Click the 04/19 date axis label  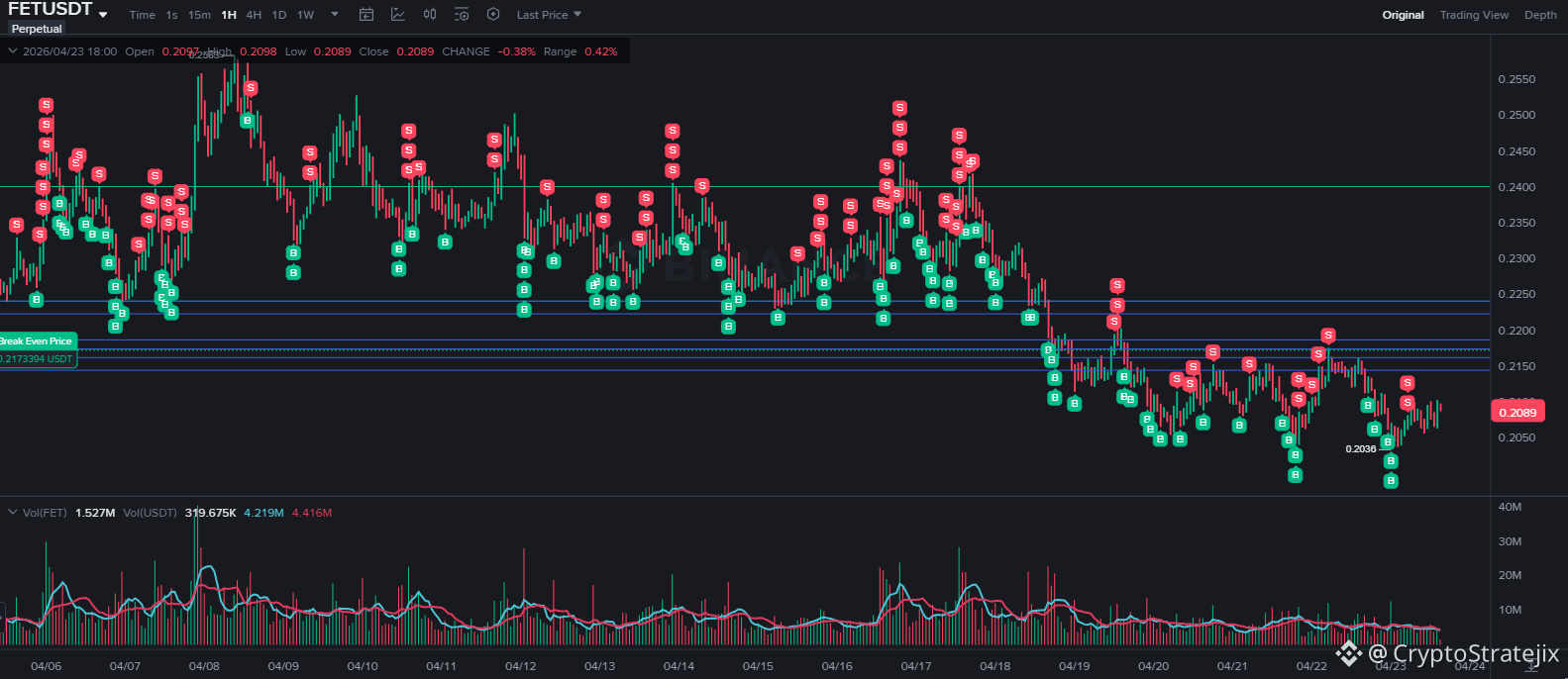tap(1075, 666)
